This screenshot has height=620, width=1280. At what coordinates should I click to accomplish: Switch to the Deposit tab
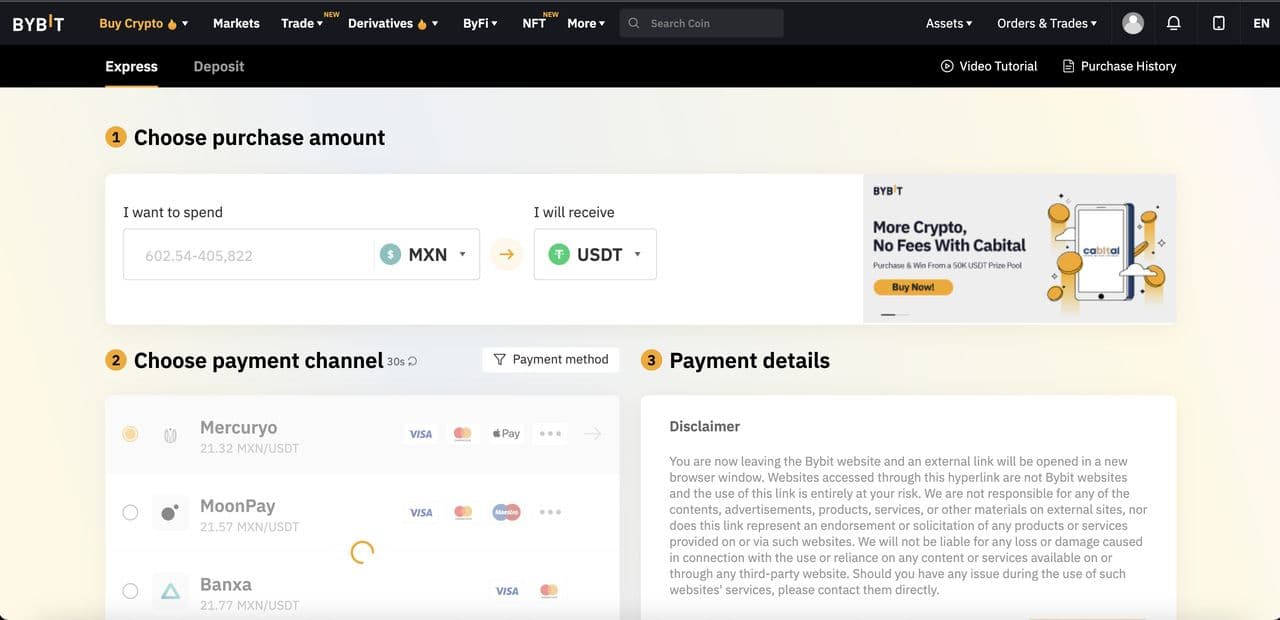tap(218, 66)
